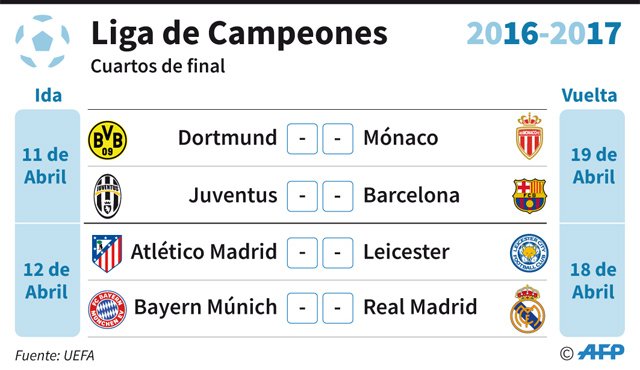
Task: Select the Vuelta column heading
Action: pos(589,95)
